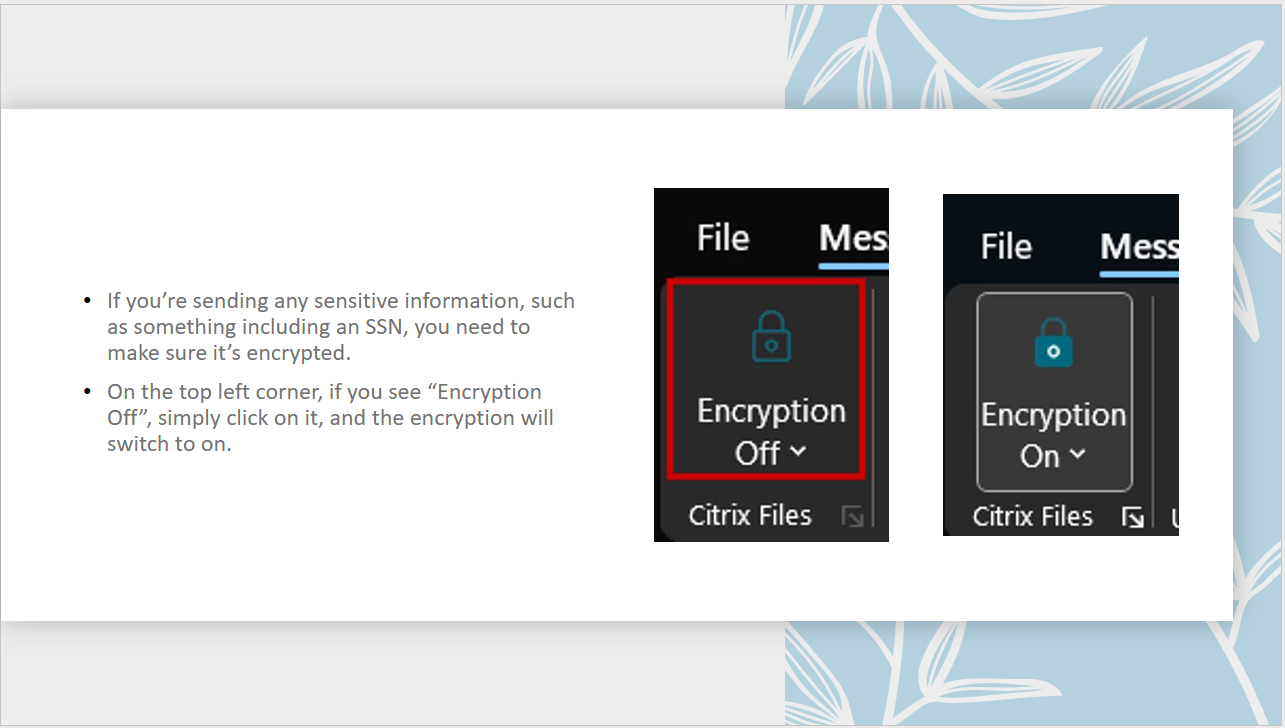Click the open padlock icon above Encryption Off
The height and width of the screenshot is (728, 1285).
pos(770,336)
